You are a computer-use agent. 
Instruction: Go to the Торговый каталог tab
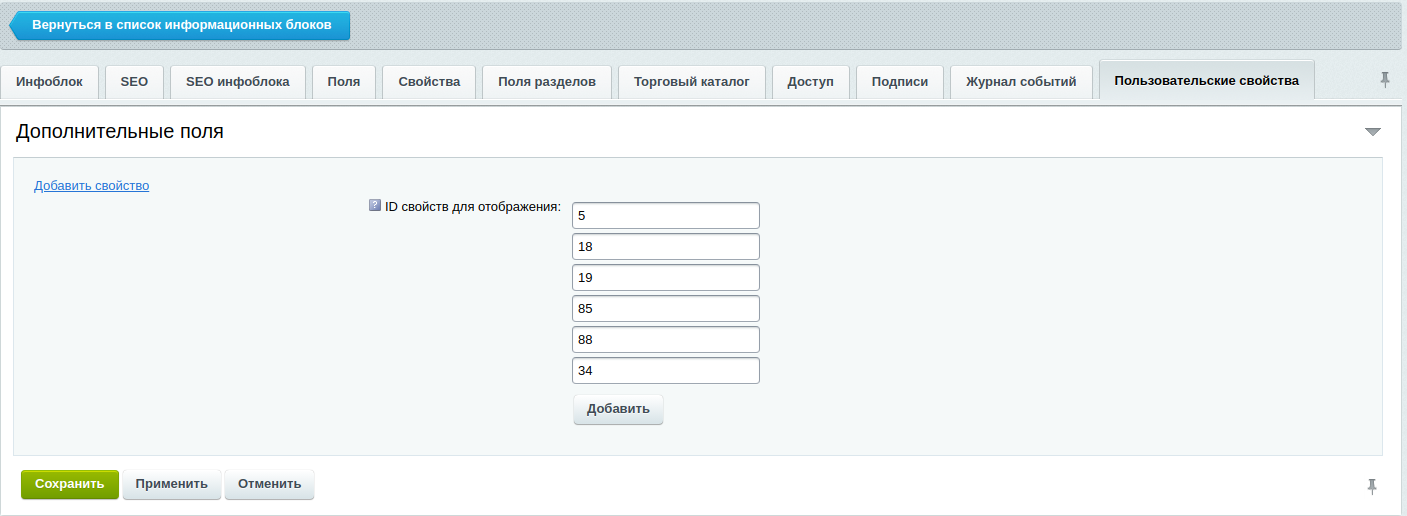691,82
